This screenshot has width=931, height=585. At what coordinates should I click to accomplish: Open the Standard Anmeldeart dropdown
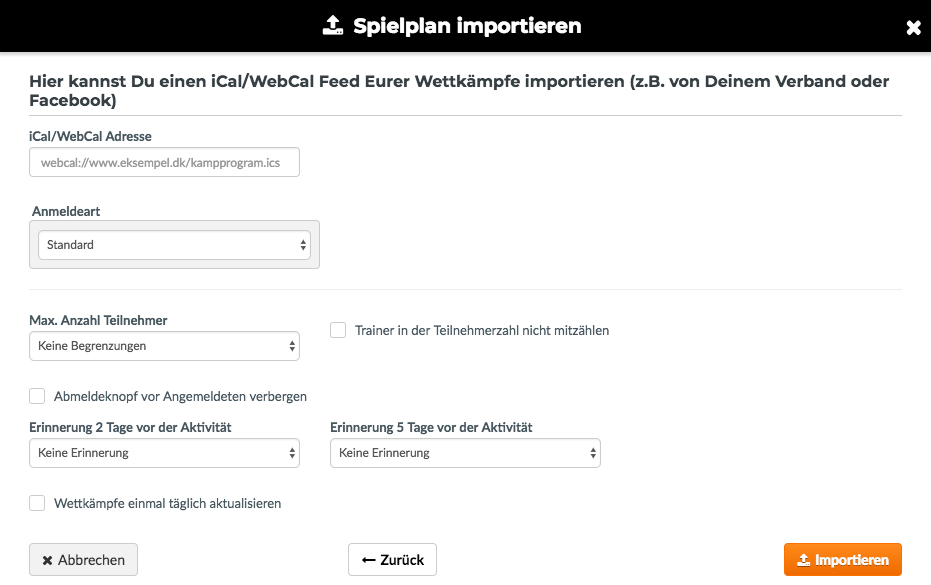pyautogui.click(x=175, y=245)
